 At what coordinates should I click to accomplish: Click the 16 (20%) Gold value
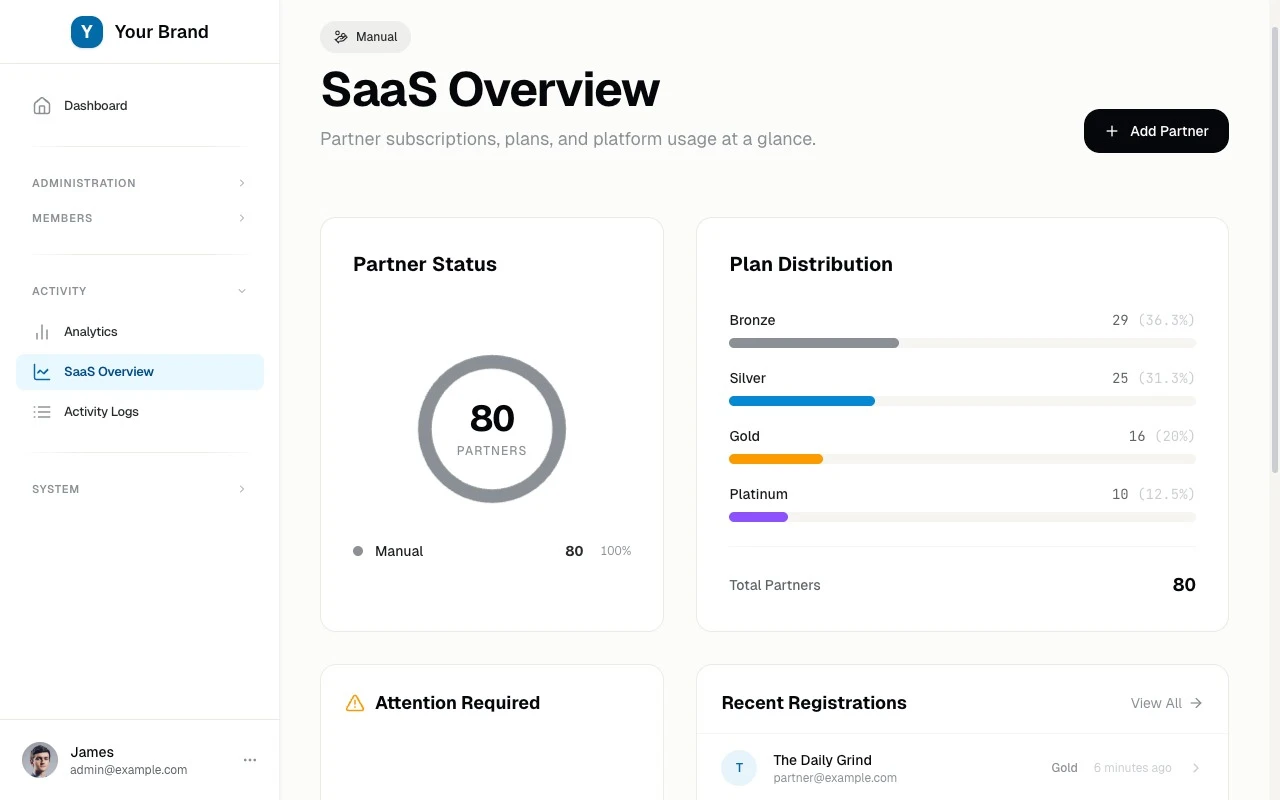click(1162, 436)
